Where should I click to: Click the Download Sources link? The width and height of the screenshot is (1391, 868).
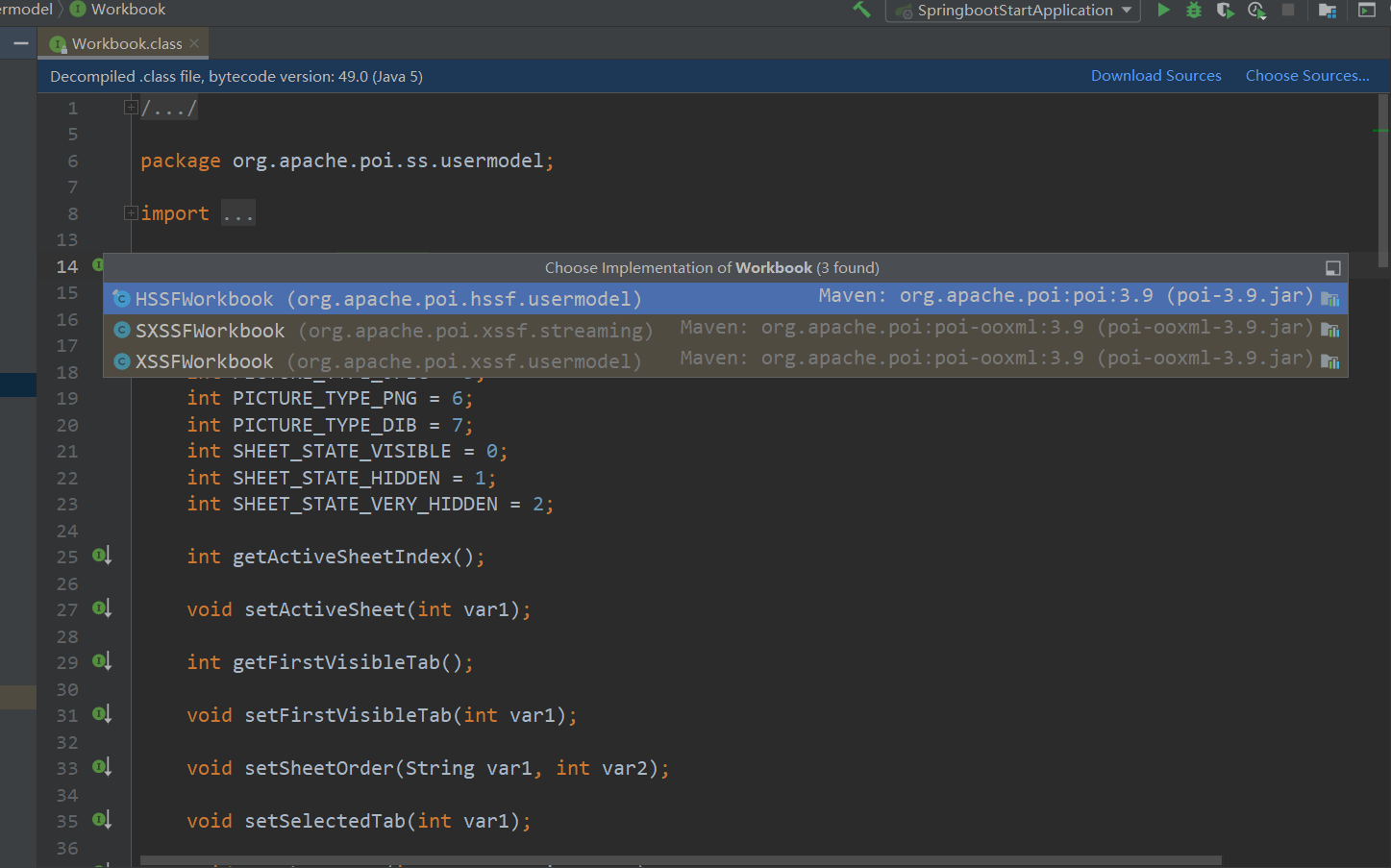tap(1155, 76)
